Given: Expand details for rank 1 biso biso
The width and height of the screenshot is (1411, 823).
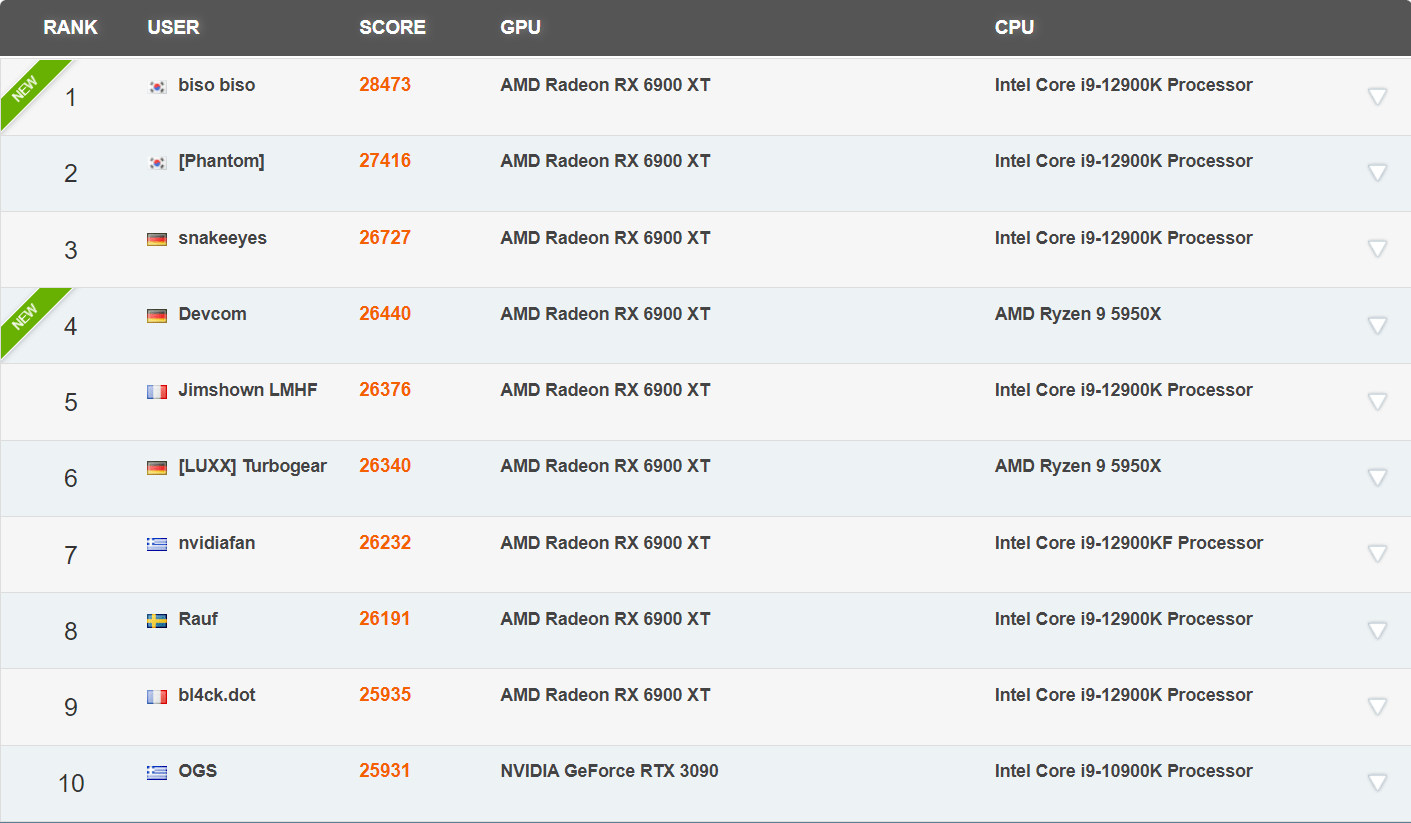Looking at the screenshot, I should click(x=1378, y=95).
